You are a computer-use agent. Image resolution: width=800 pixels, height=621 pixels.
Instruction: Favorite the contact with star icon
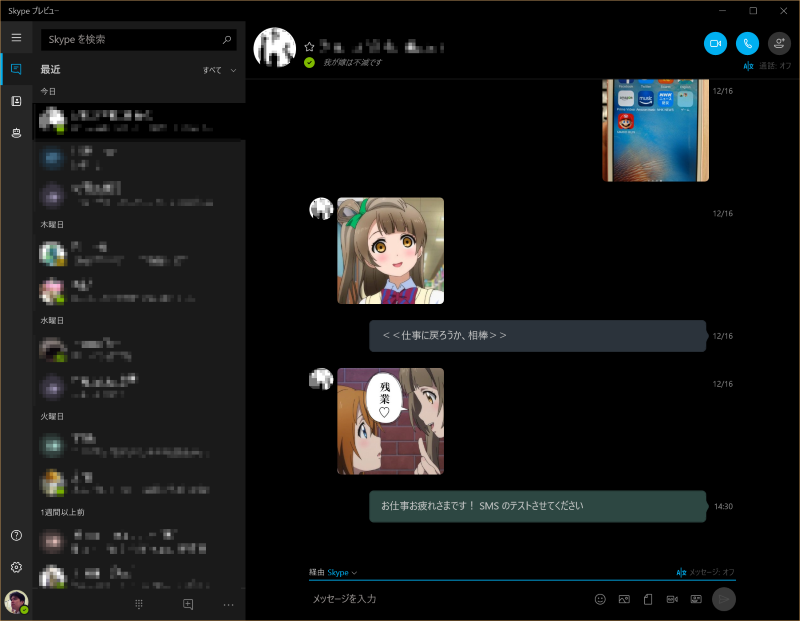(x=309, y=47)
